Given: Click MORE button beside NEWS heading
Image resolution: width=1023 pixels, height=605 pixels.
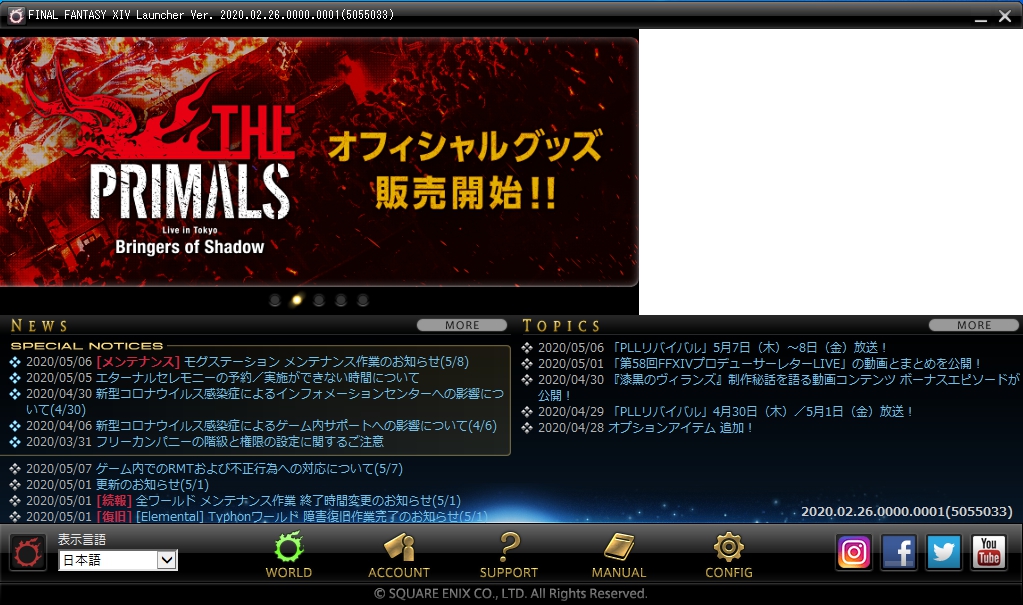Looking at the screenshot, I should click(x=462, y=325).
